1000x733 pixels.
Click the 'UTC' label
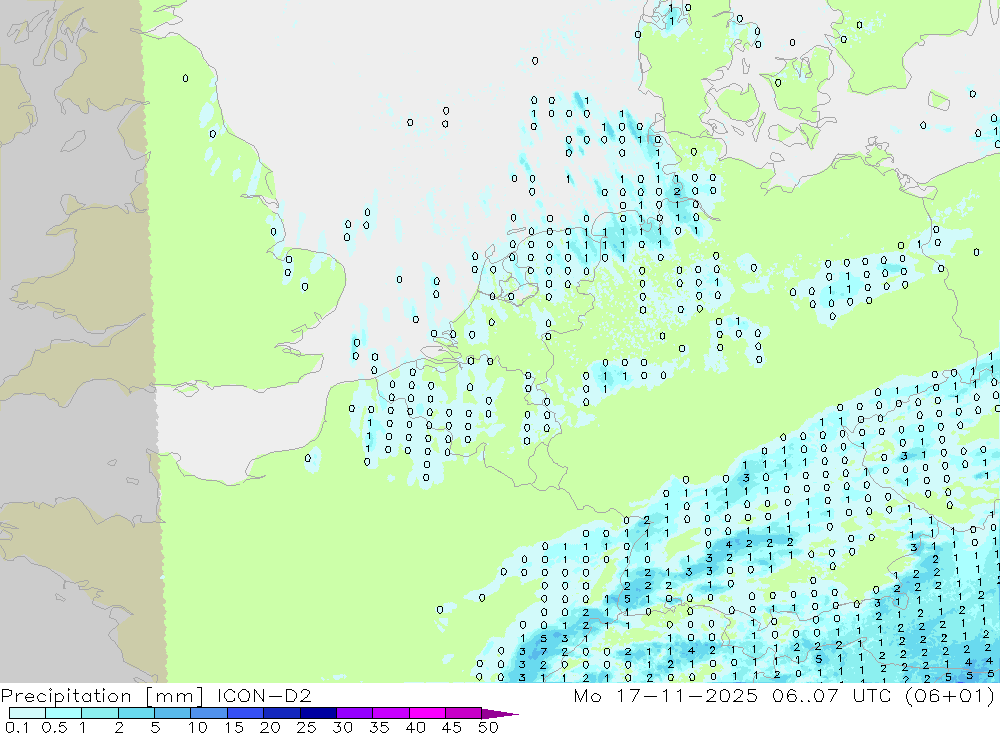[x=872, y=695]
